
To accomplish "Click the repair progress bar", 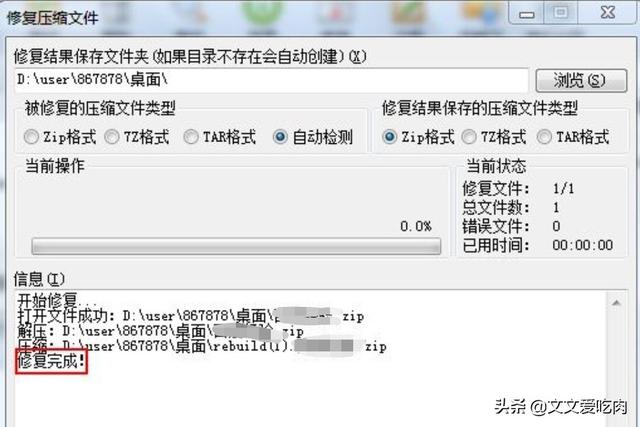I will [x=236, y=246].
